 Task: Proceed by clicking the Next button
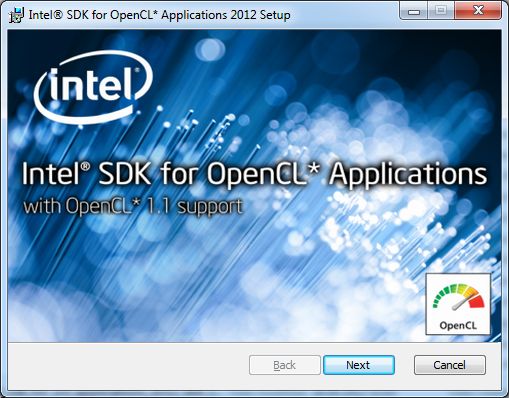click(359, 365)
